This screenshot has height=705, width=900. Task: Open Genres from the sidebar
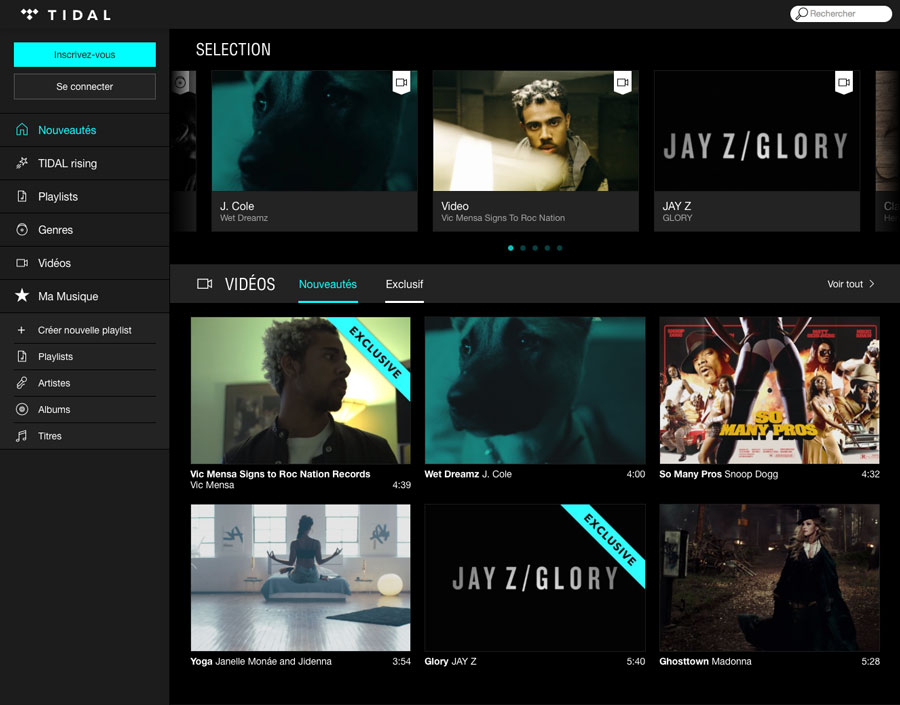click(84, 230)
